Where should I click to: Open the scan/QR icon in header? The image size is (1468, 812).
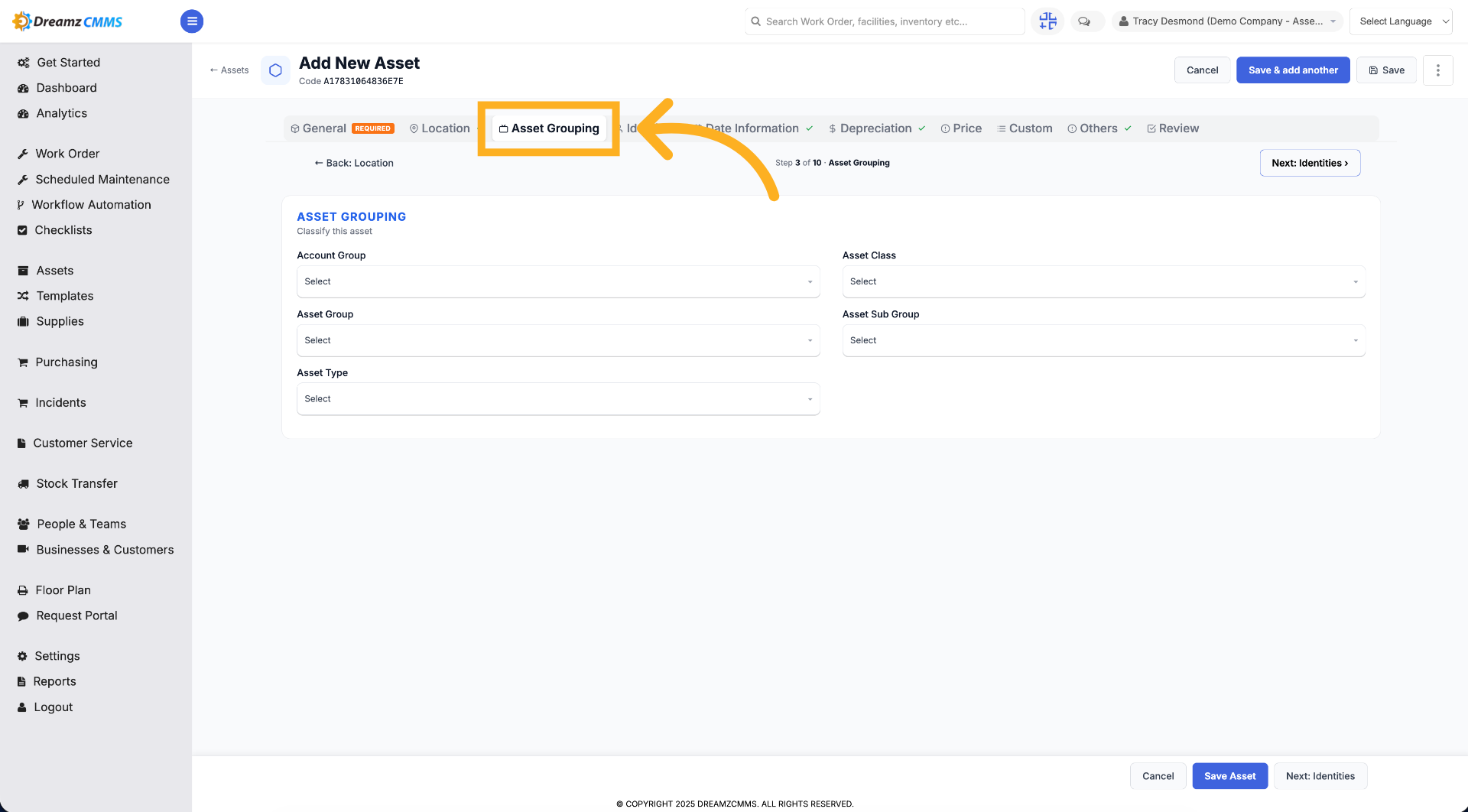coord(1047,21)
